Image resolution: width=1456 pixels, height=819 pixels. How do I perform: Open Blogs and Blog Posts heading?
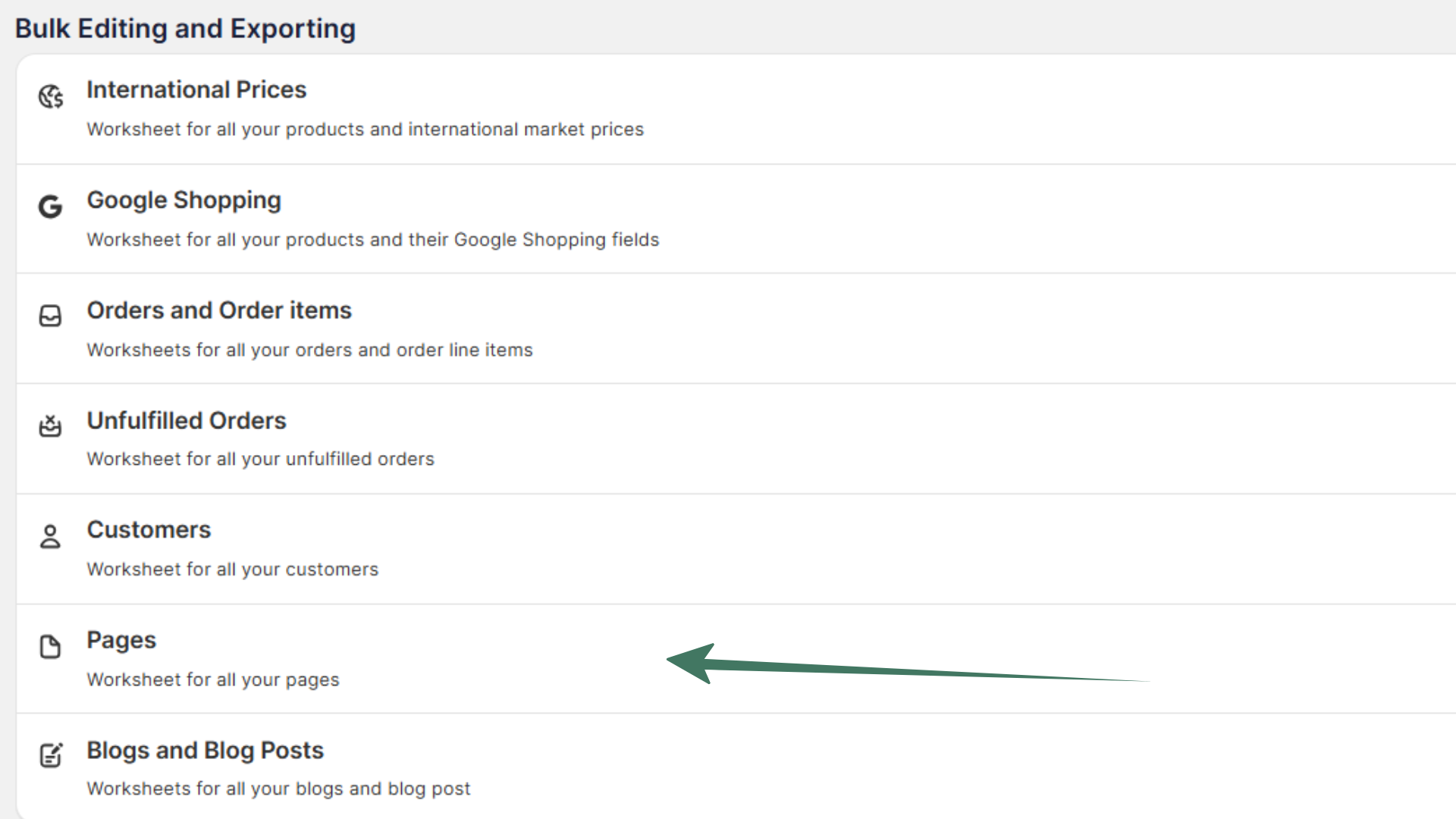click(x=205, y=750)
